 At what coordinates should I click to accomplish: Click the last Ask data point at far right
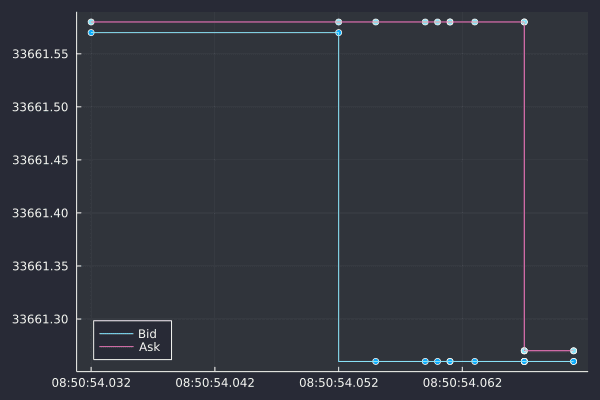(573, 351)
